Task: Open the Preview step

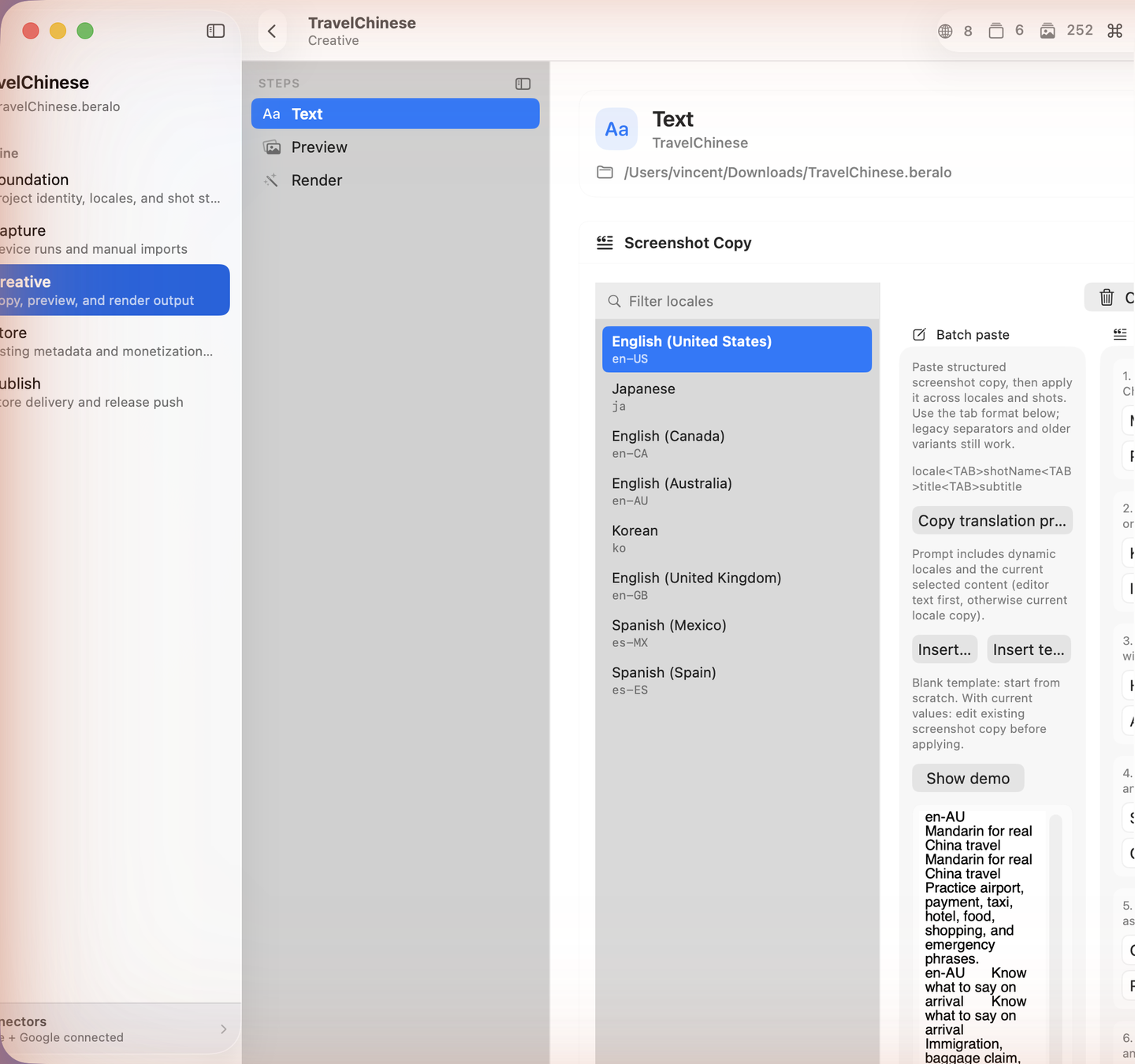Action: point(396,147)
